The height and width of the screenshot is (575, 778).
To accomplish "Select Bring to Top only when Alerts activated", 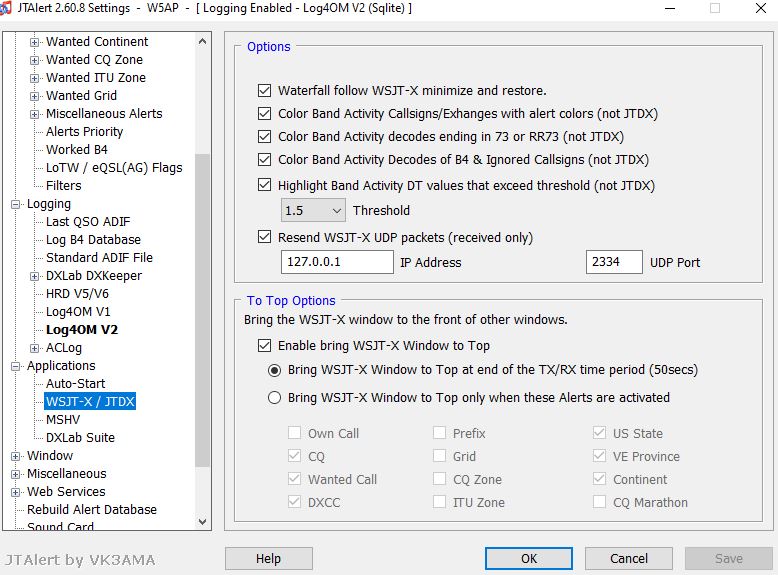I will [x=274, y=397].
